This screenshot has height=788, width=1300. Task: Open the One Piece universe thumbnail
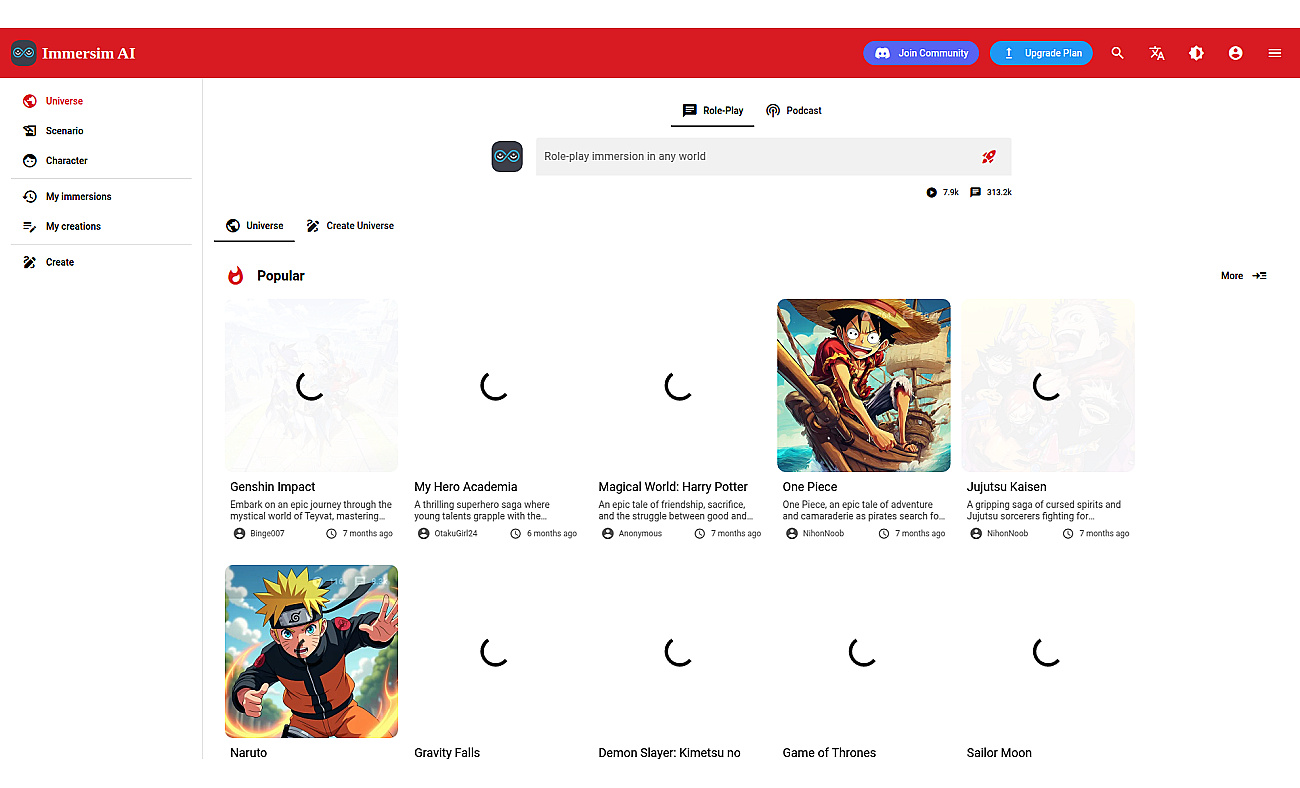pos(864,385)
